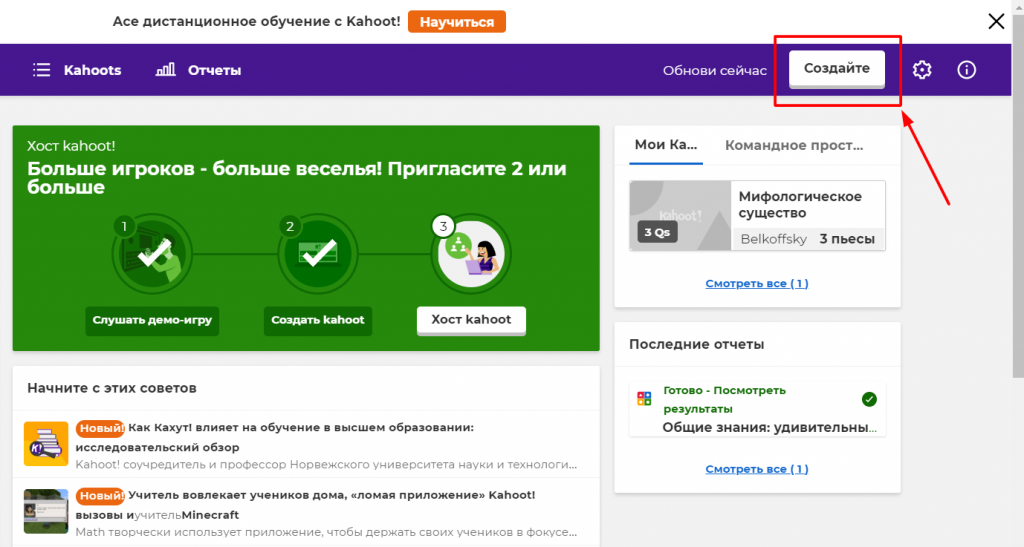The image size is (1024, 547).
Task: Click Belkoffsky author name
Action: (x=774, y=239)
